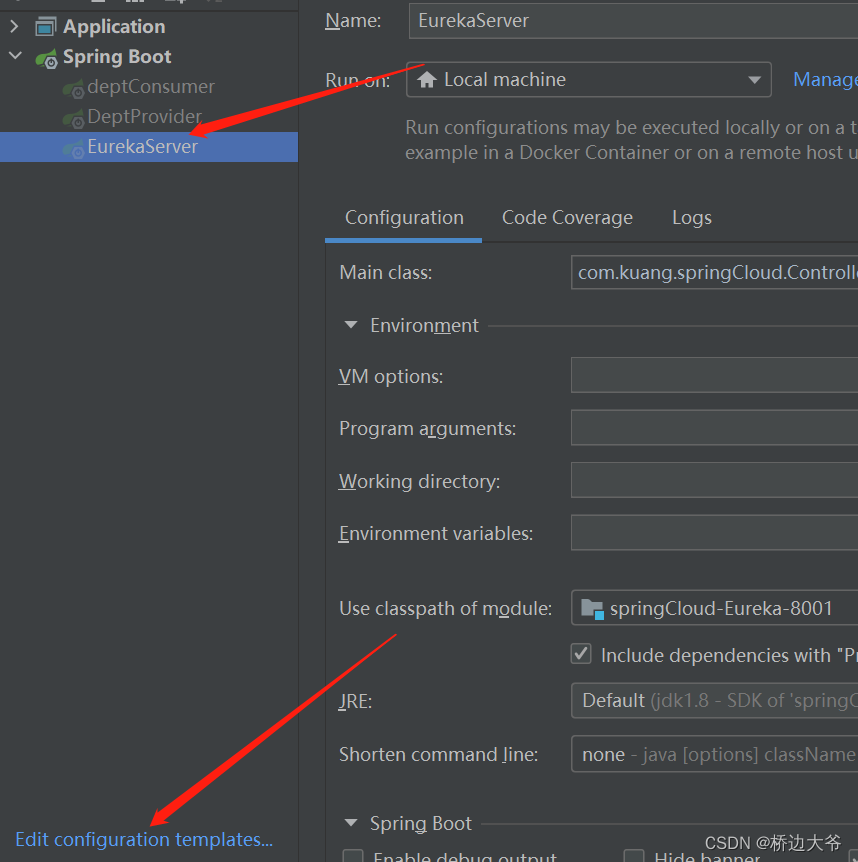The height and width of the screenshot is (862, 858).
Task: Collapse the Spring Boot configuration group
Action: [x=15, y=56]
